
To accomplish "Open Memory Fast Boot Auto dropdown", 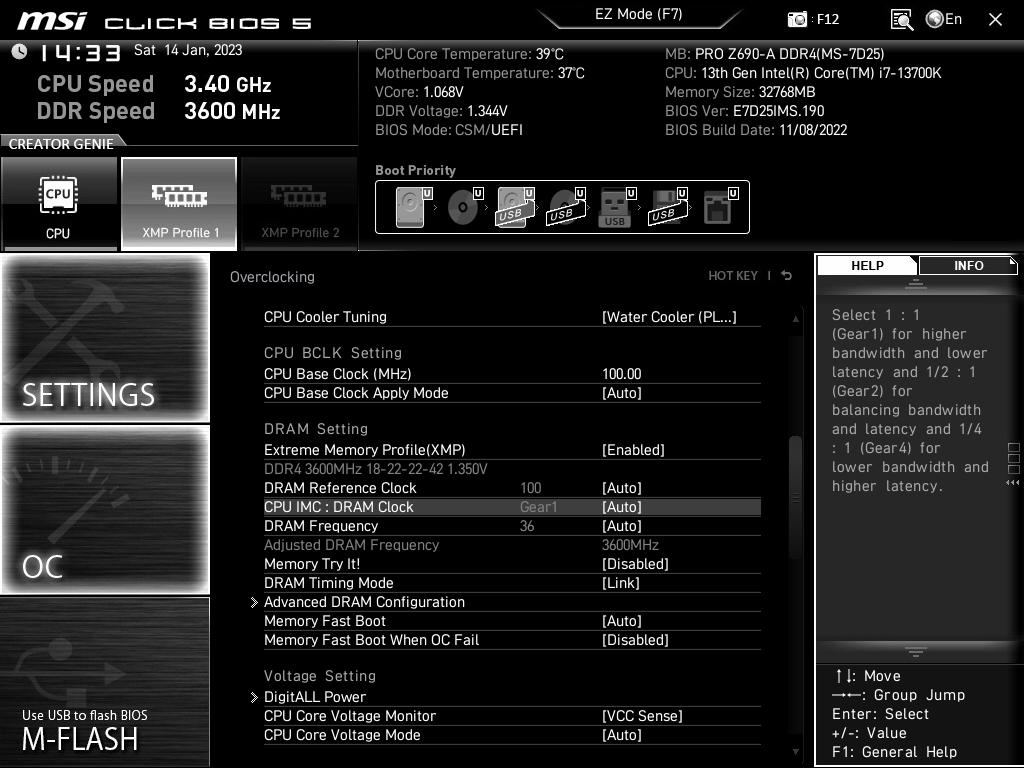I will [622, 621].
